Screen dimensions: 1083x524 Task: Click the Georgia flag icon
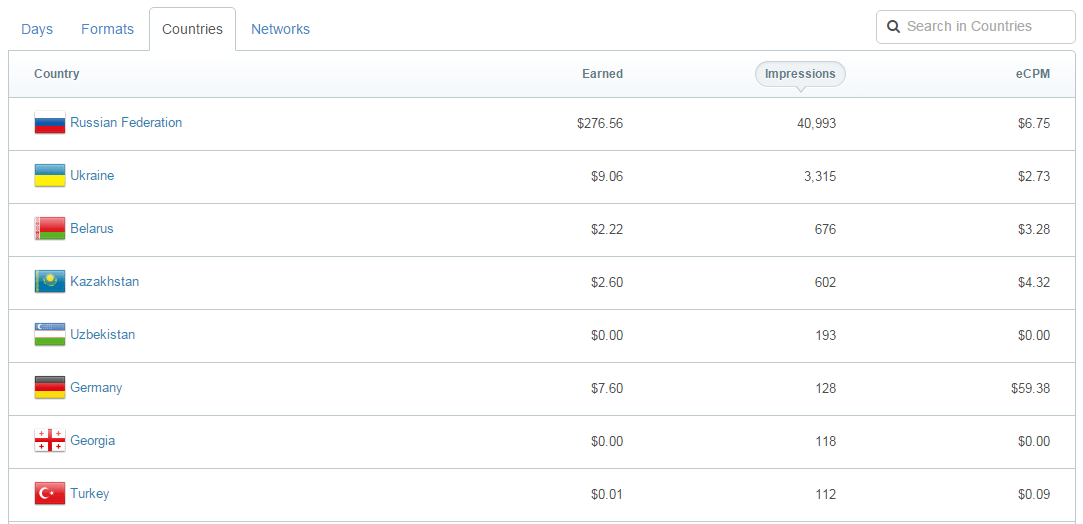[x=50, y=441]
